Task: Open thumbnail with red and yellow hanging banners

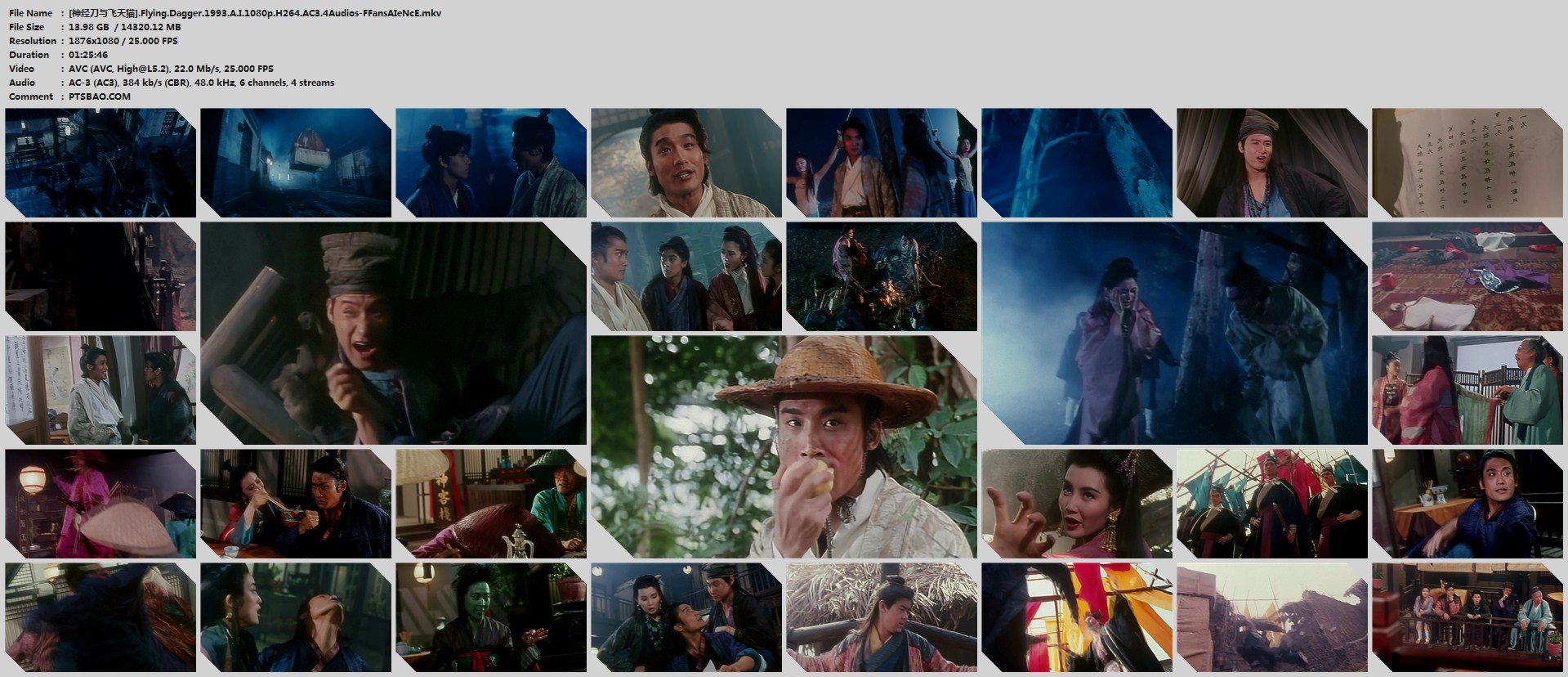Action: pyautogui.click(x=1076, y=617)
